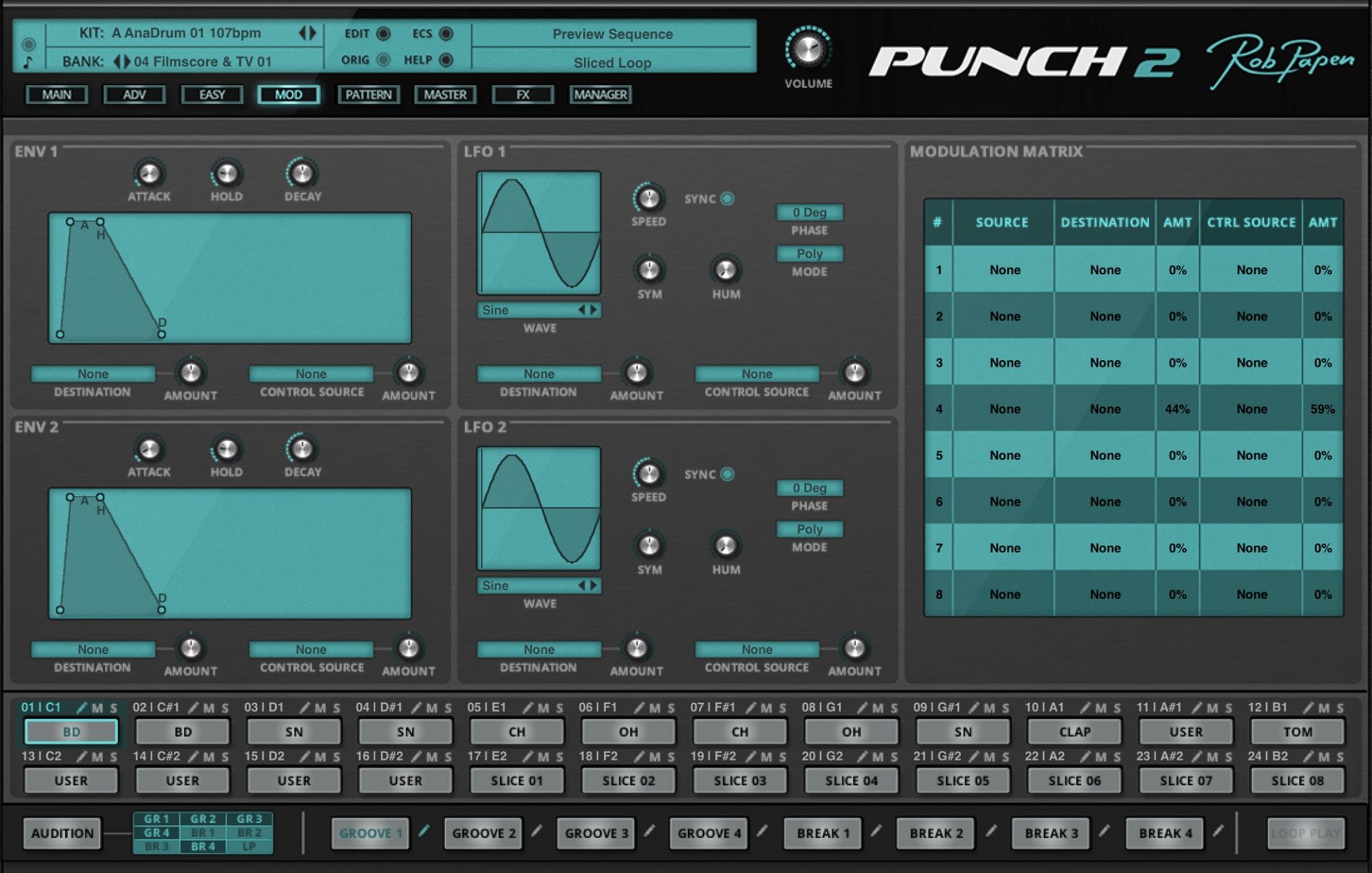Open the FX tab
Viewport: 1372px width, 873px height.
pyautogui.click(x=523, y=94)
